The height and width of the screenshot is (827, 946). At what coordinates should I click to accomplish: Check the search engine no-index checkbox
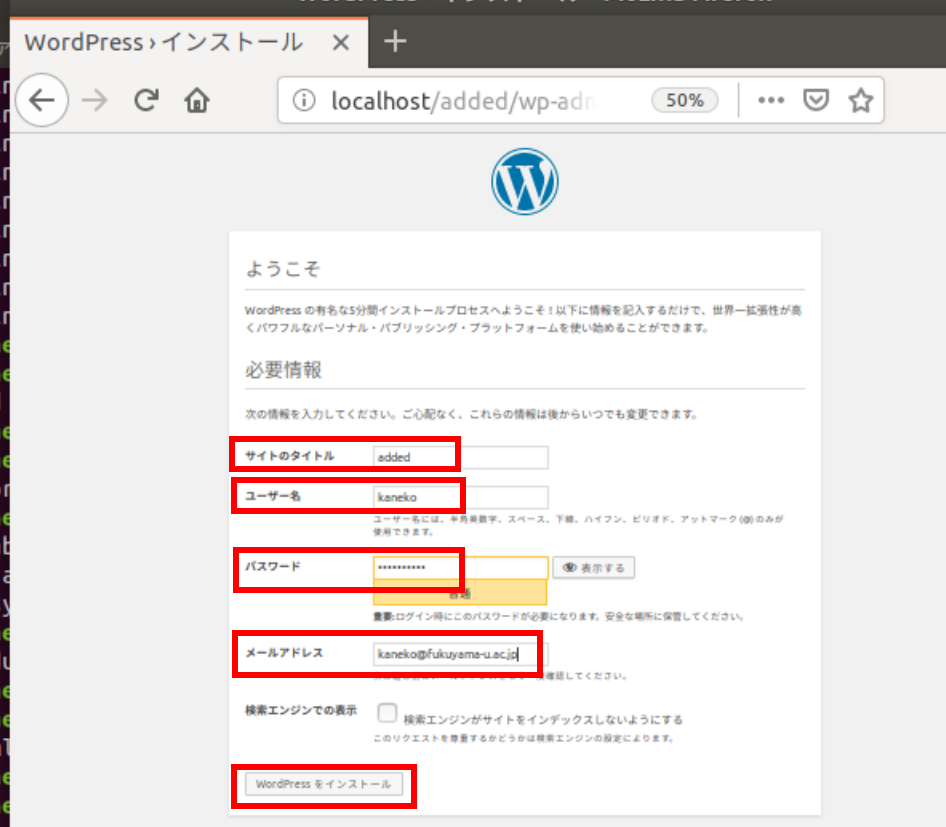[387, 712]
